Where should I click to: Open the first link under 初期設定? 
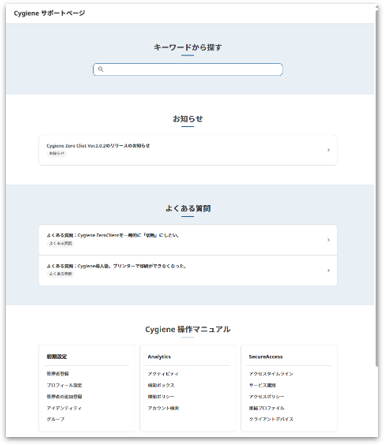click(58, 374)
